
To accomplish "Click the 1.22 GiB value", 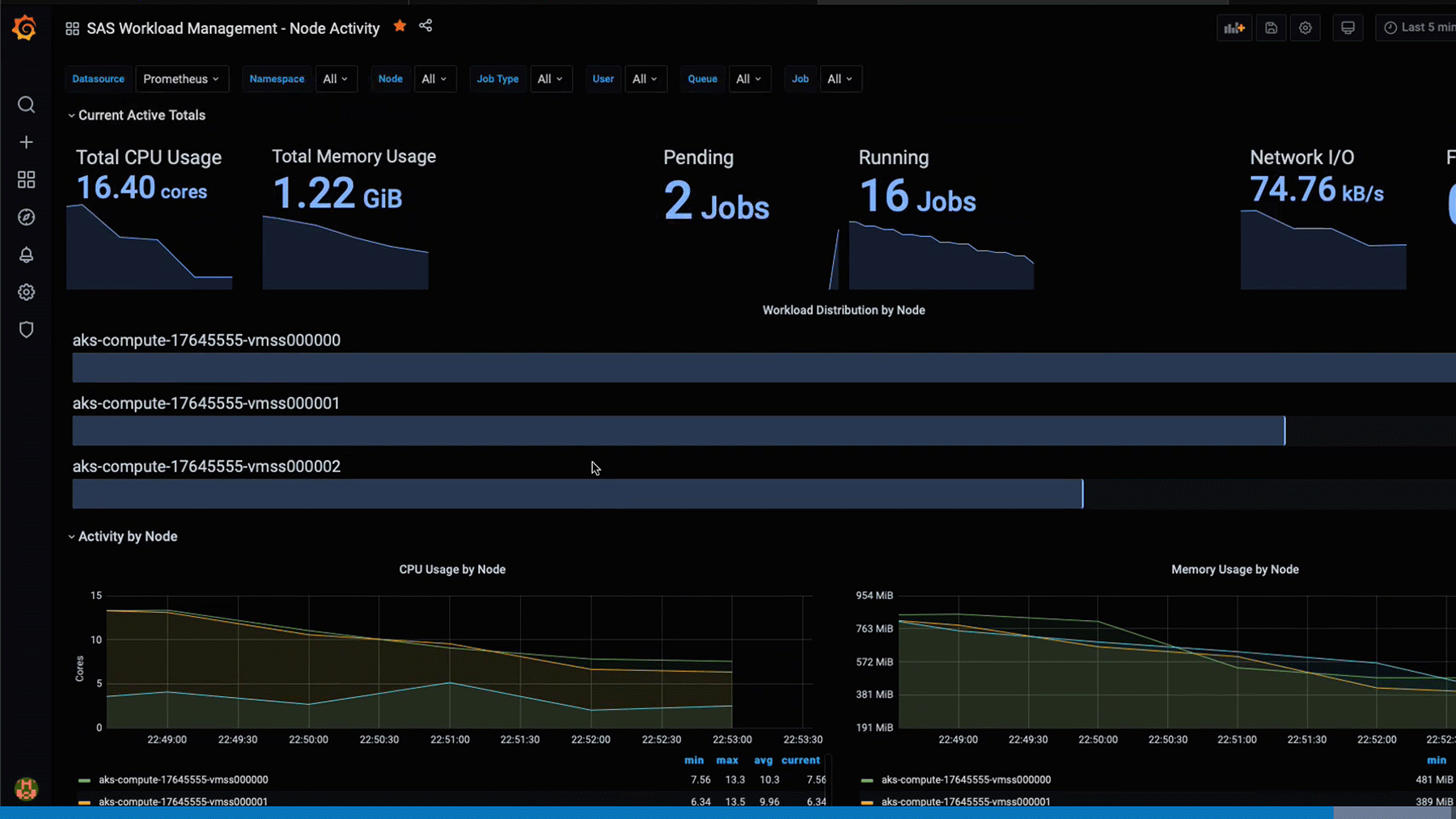I will click(337, 194).
